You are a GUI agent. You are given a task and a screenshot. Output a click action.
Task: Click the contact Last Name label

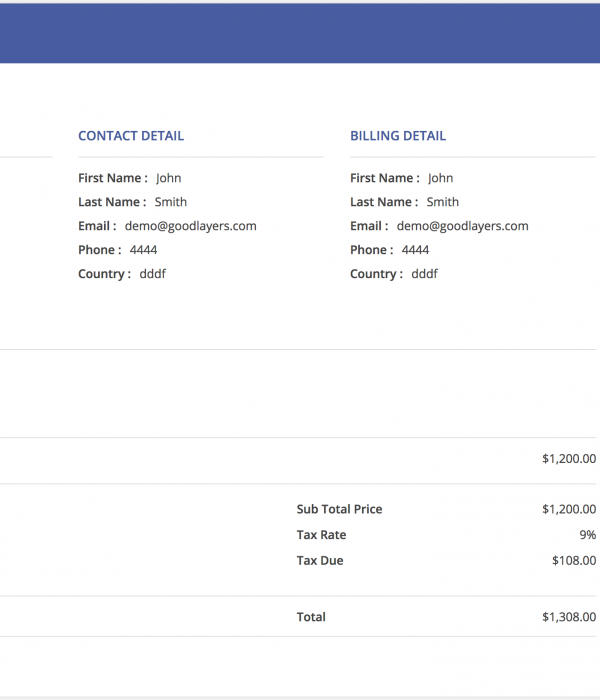(x=112, y=202)
